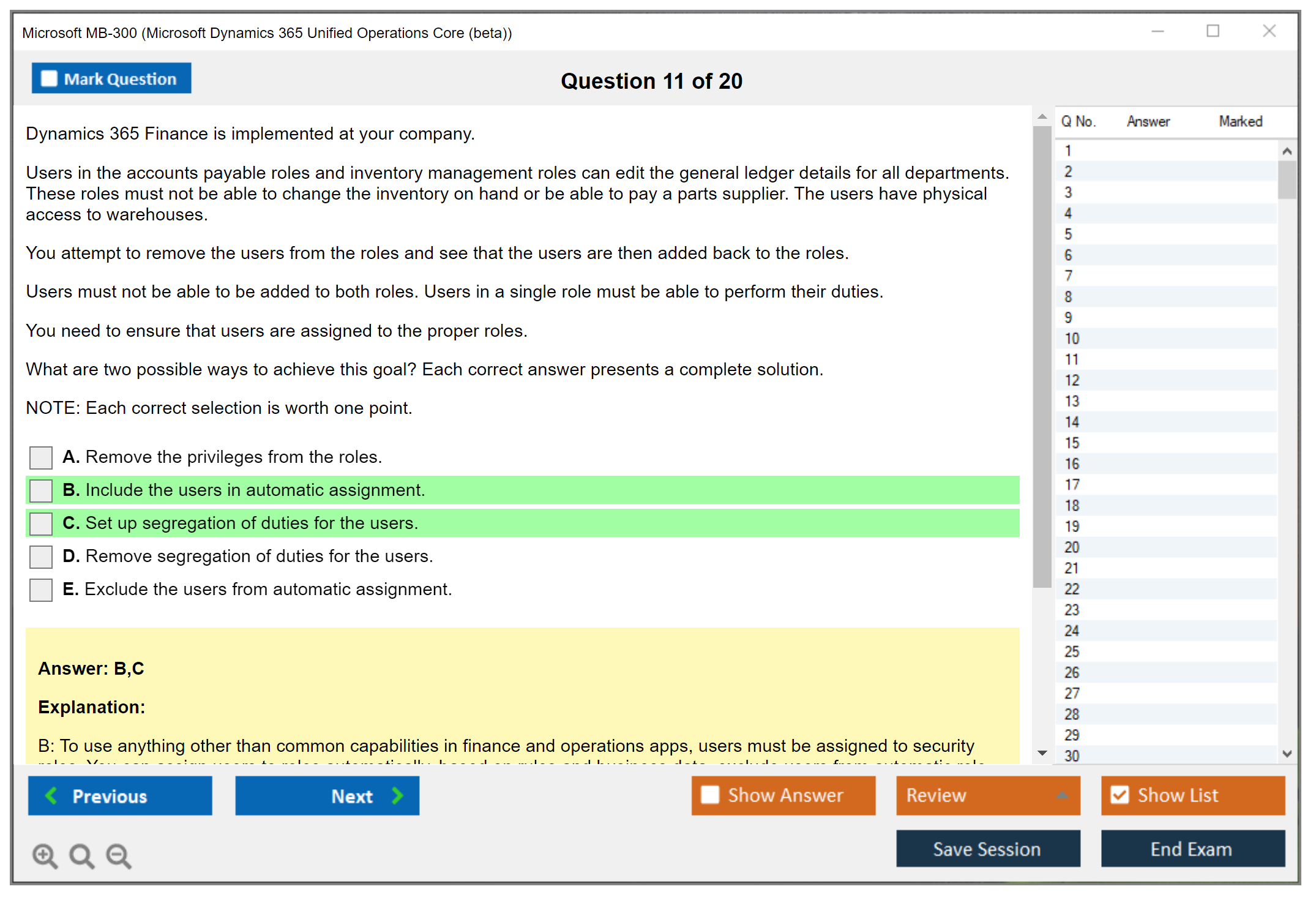
Task: Click green left arrow on Previous
Action: pyautogui.click(x=51, y=795)
